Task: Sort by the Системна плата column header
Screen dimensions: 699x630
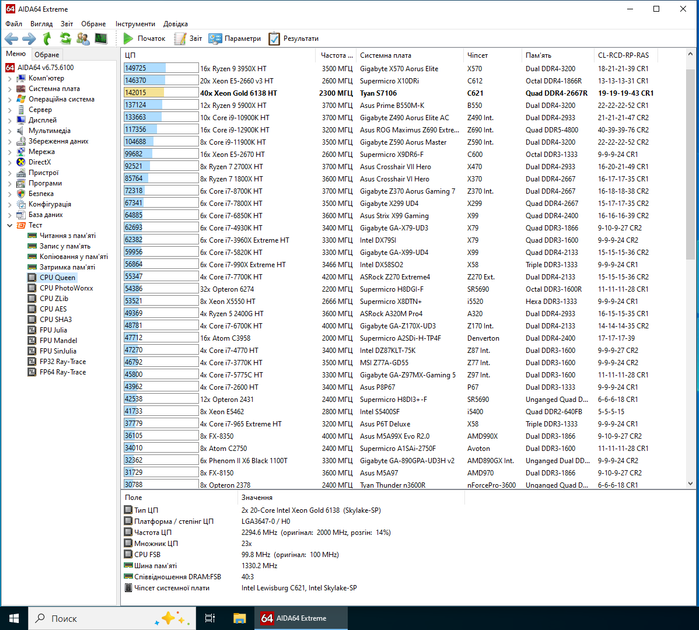Action: pyautogui.click(x=410, y=55)
